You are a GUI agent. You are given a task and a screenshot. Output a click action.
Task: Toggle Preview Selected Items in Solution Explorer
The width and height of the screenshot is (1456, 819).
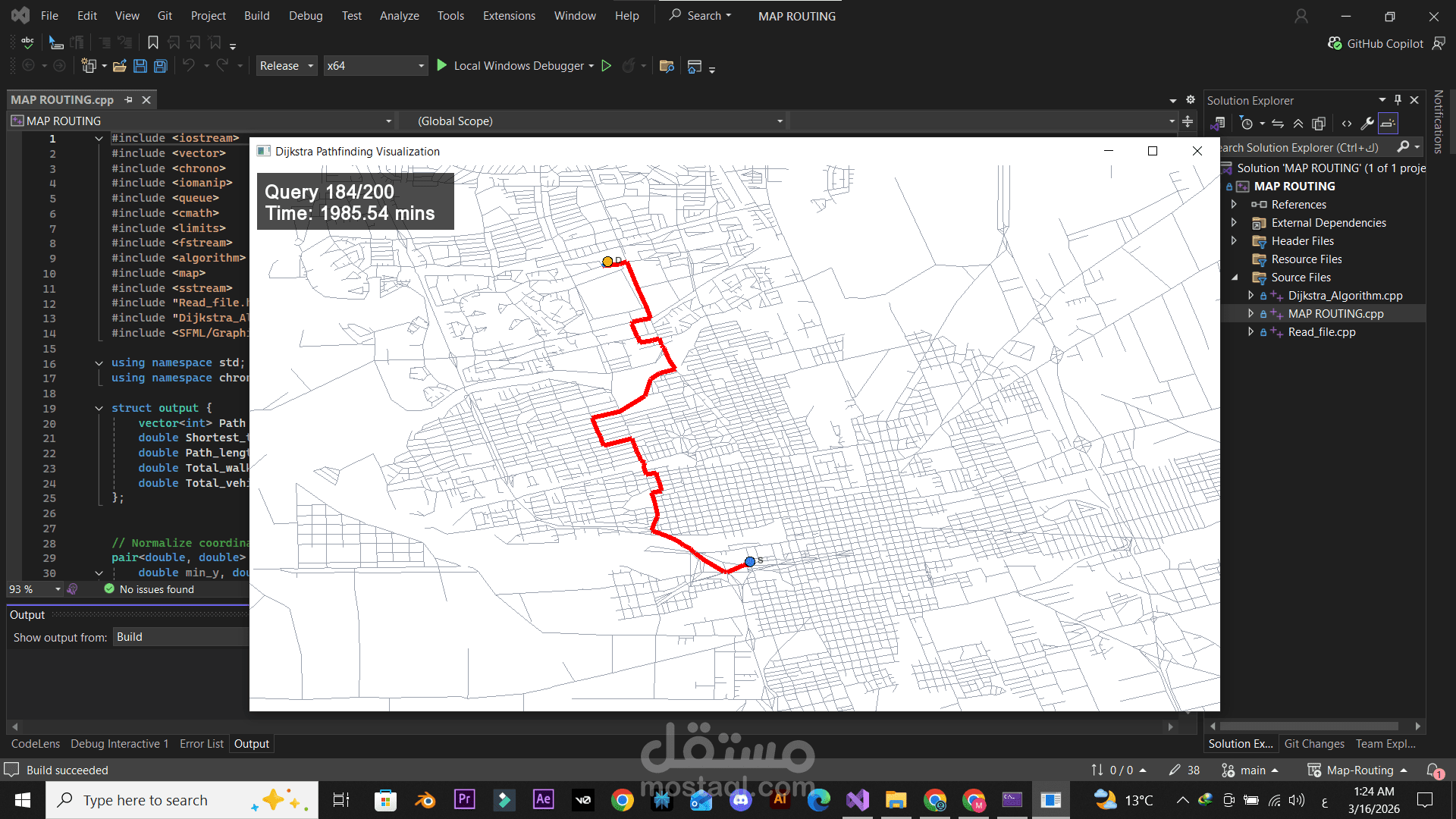click(1388, 124)
